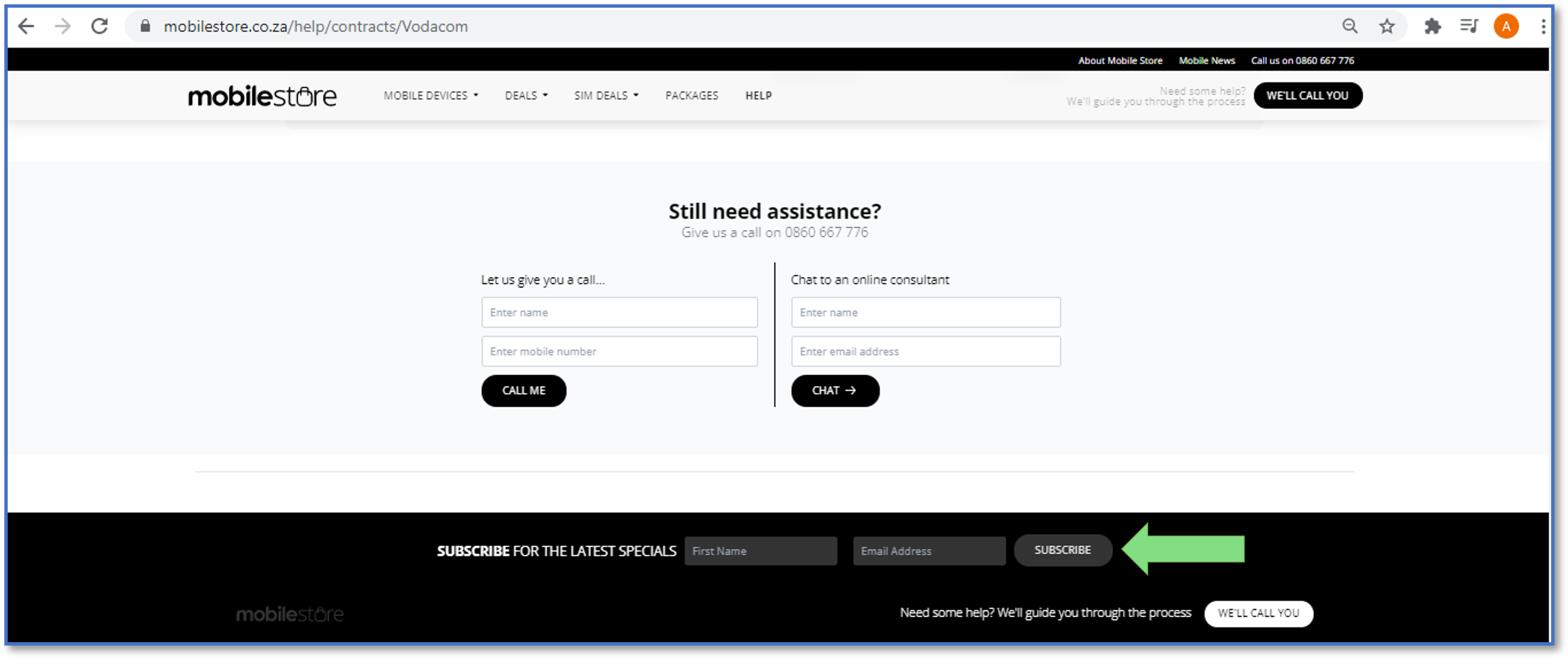The image size is (1568, 659).
Task: Click the CALL ME button
Action: coord(524,390)
